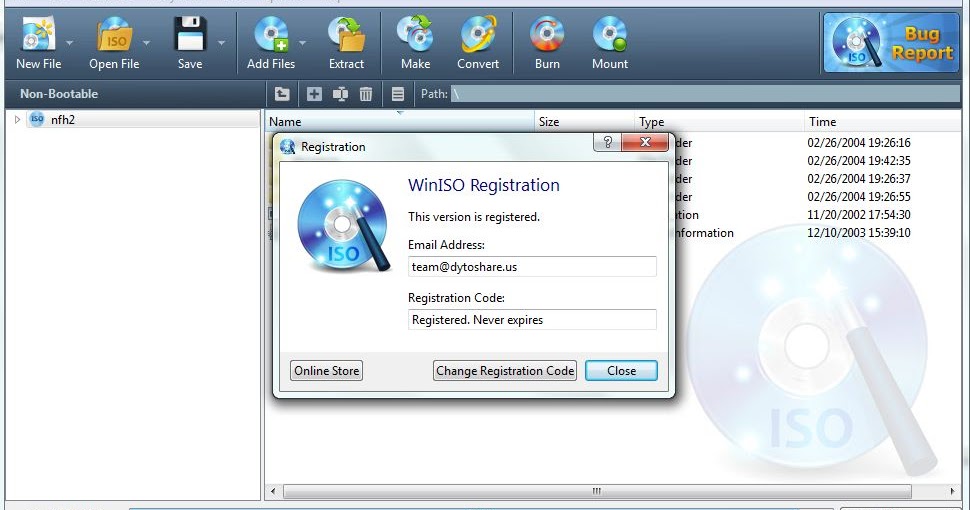Expand the Open File dropdown arrow

click(x=146, y=43)
